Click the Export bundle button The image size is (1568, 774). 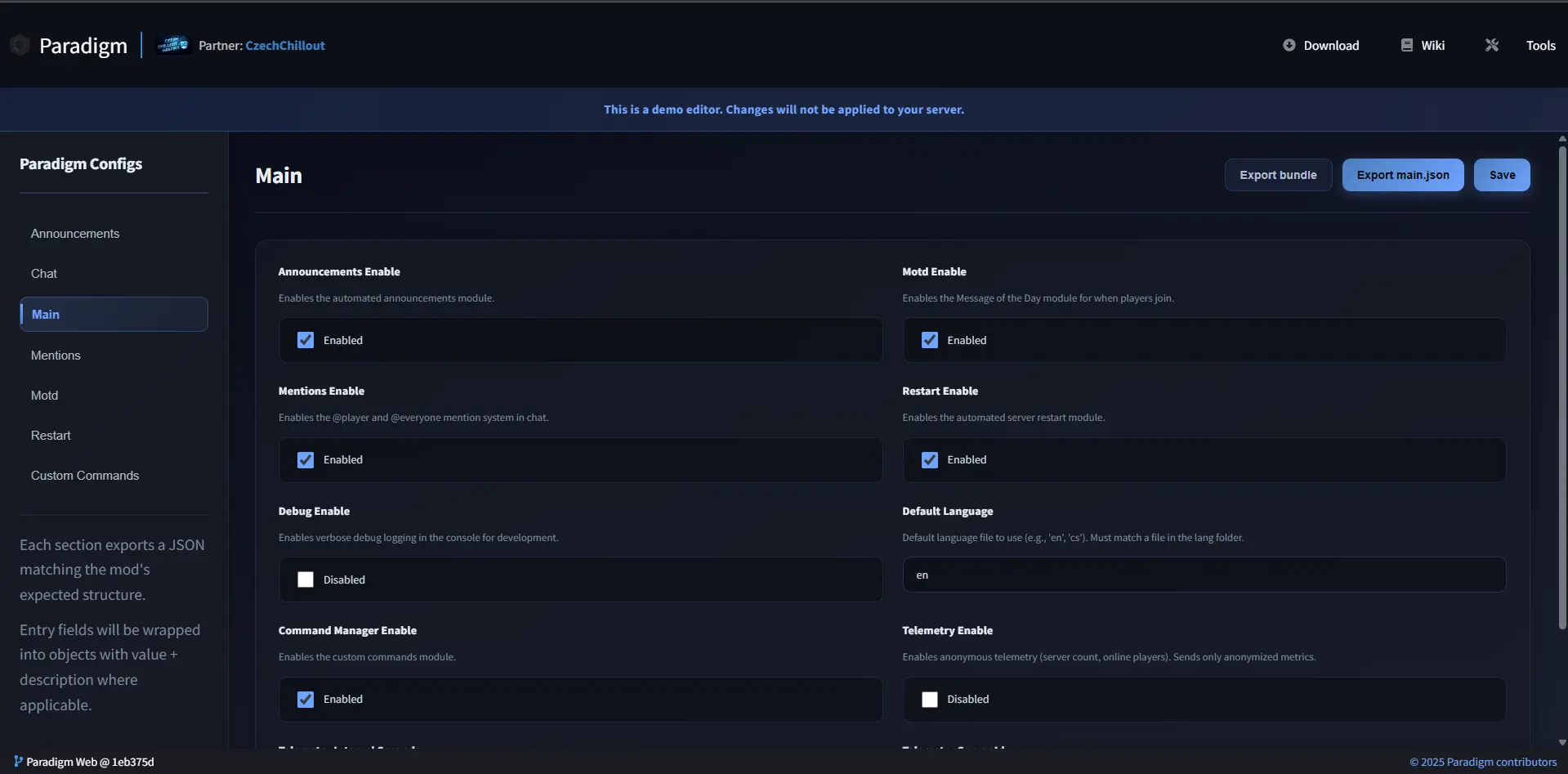point(1277,175)
